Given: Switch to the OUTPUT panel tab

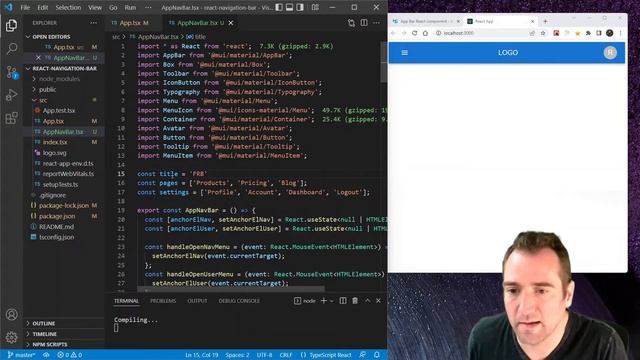Looking at the screenshot, I should click(x=197, y=301).
